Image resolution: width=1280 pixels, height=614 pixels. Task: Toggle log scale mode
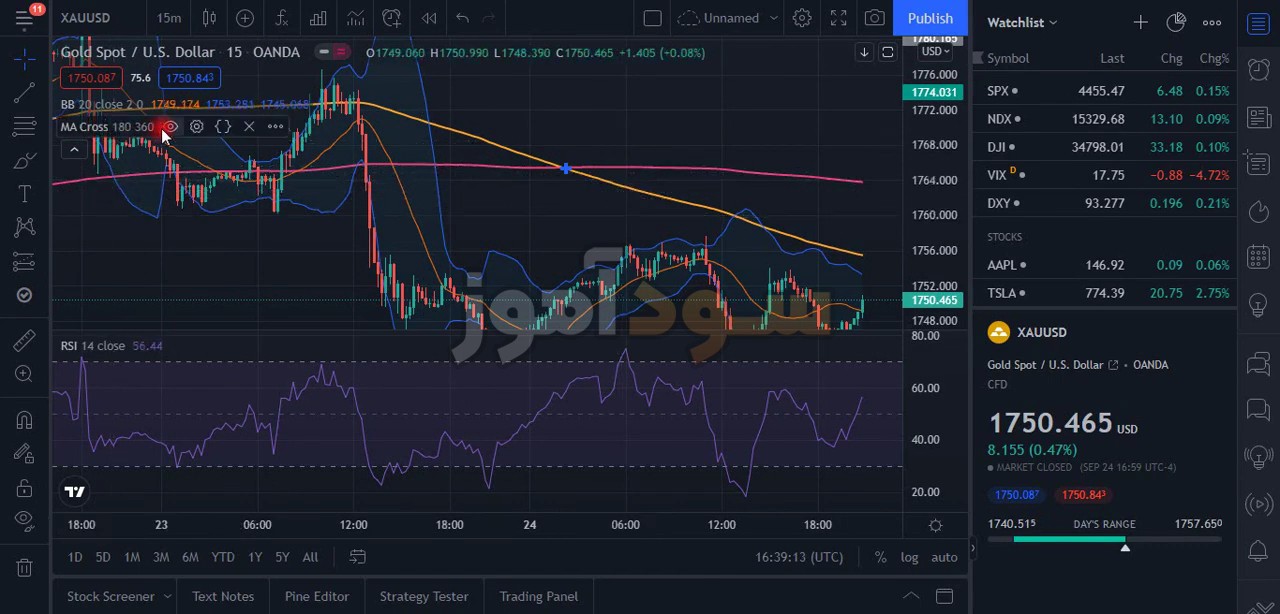click(x=909, y=557)
